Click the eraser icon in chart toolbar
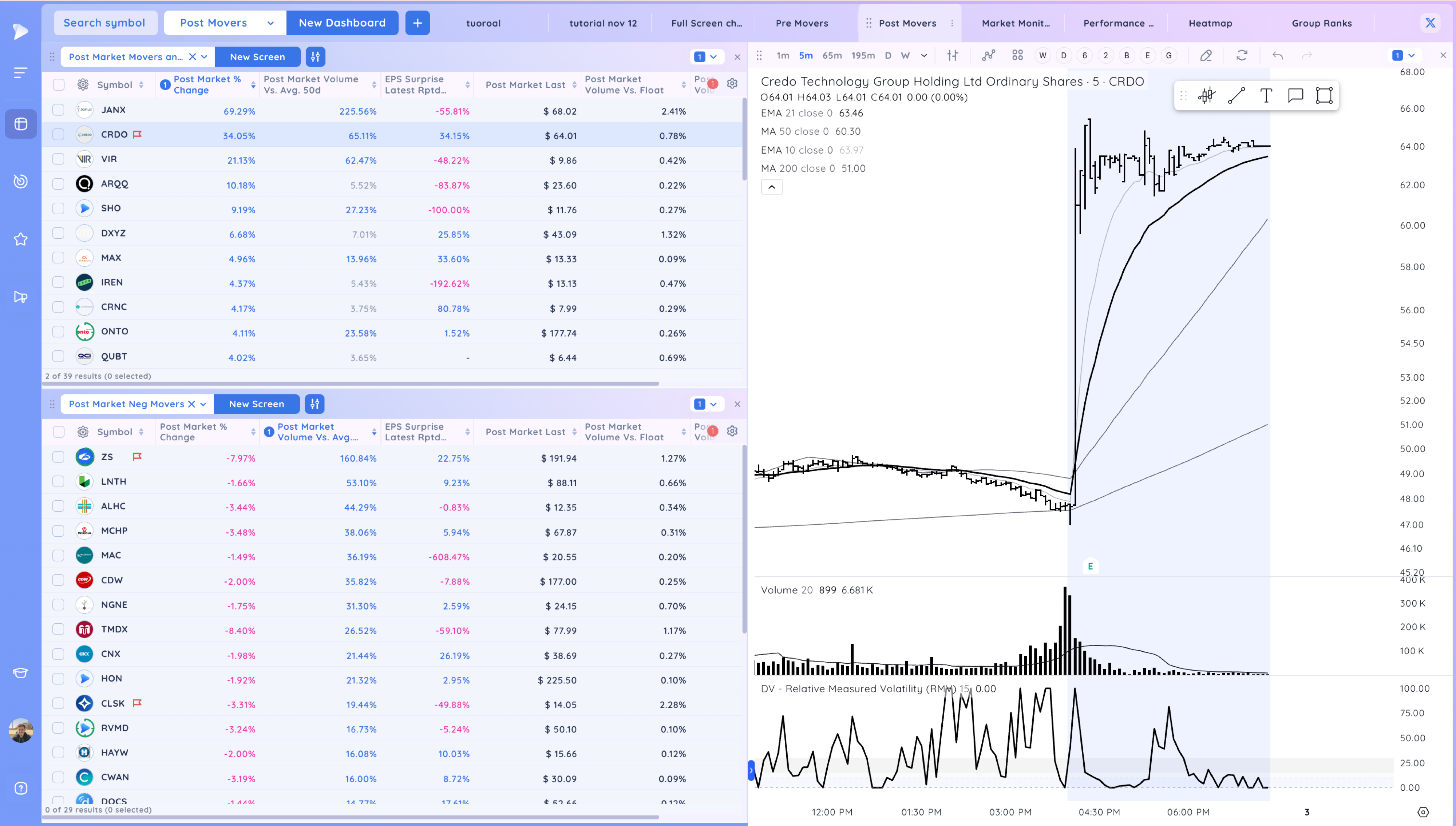 click(x=1206, y=56)
